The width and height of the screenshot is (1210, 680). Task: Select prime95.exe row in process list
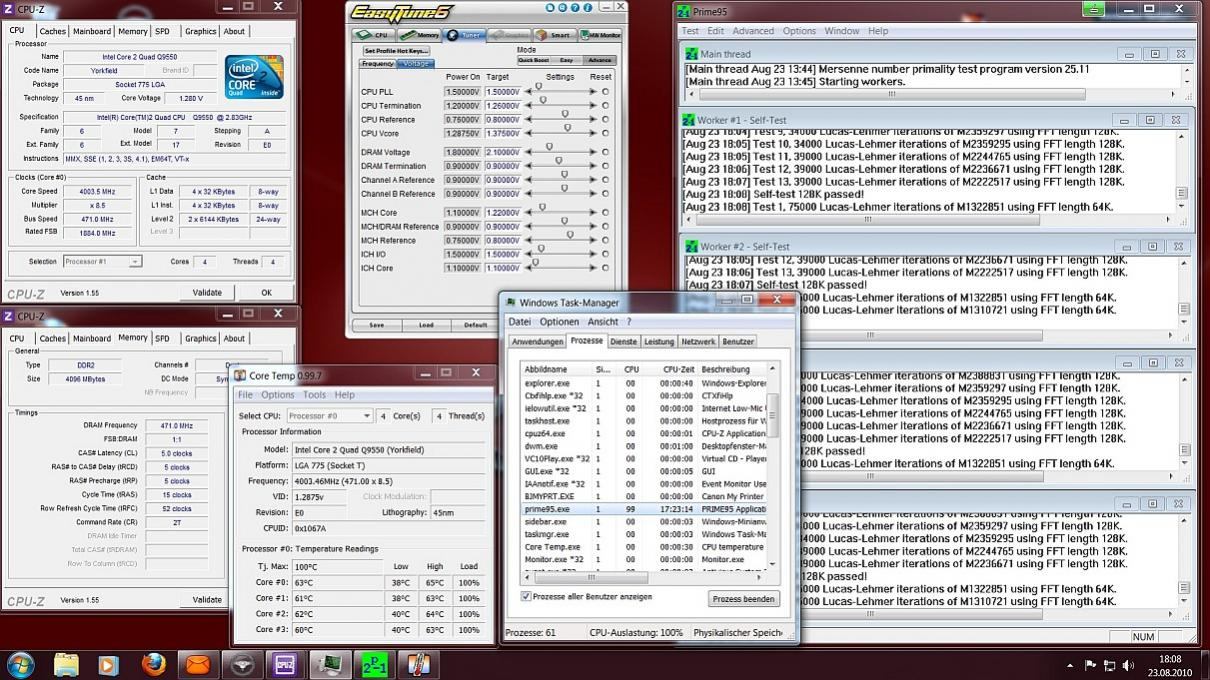(x=645, y=509)
